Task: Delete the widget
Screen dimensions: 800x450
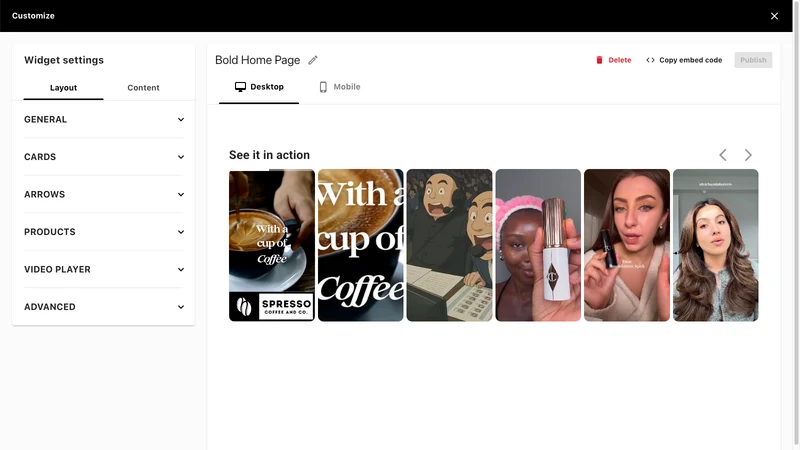Action: coord(613,60)
